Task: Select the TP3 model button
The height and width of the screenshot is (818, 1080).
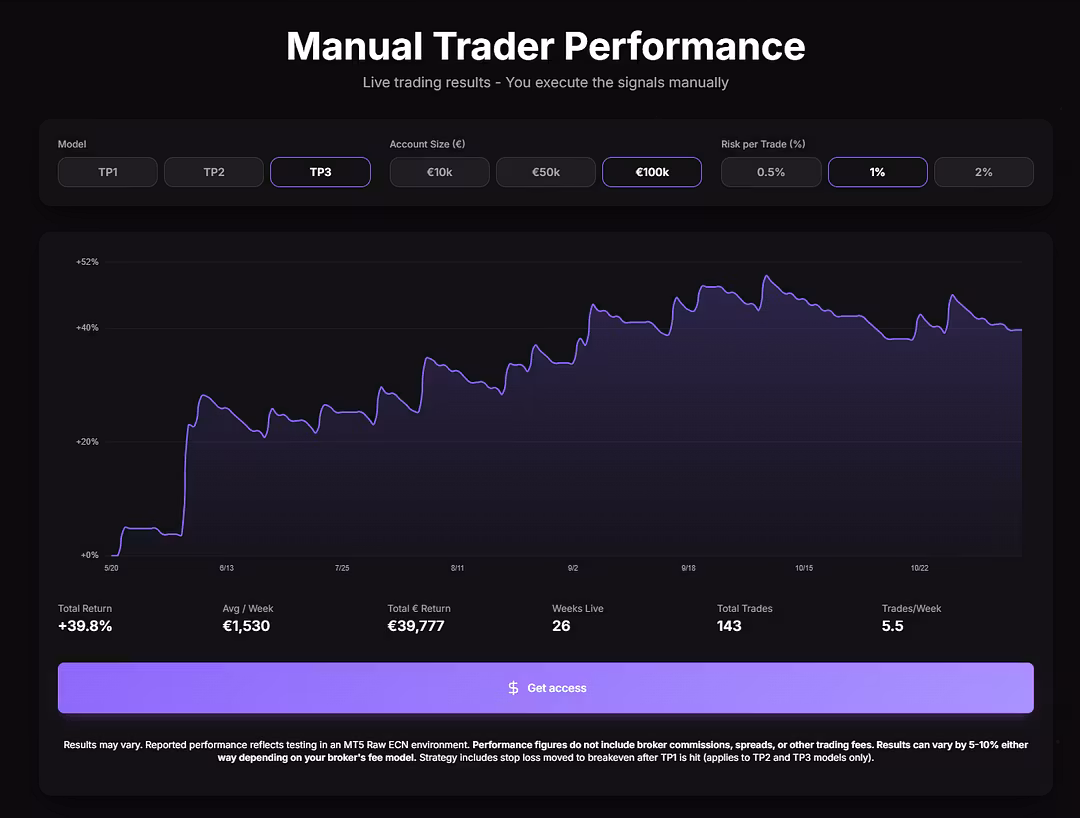Action: point(320,172)
